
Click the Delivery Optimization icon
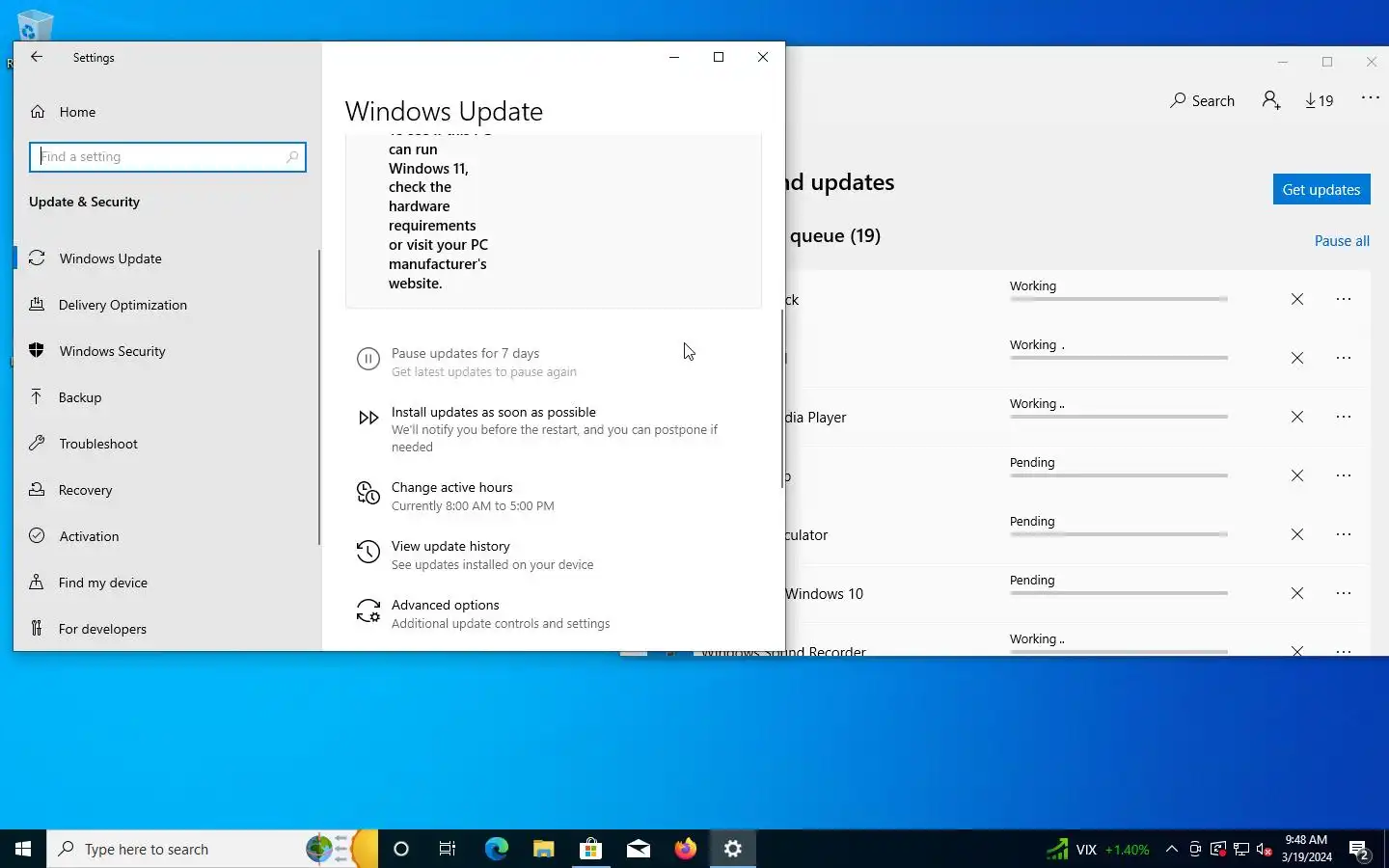37,305
